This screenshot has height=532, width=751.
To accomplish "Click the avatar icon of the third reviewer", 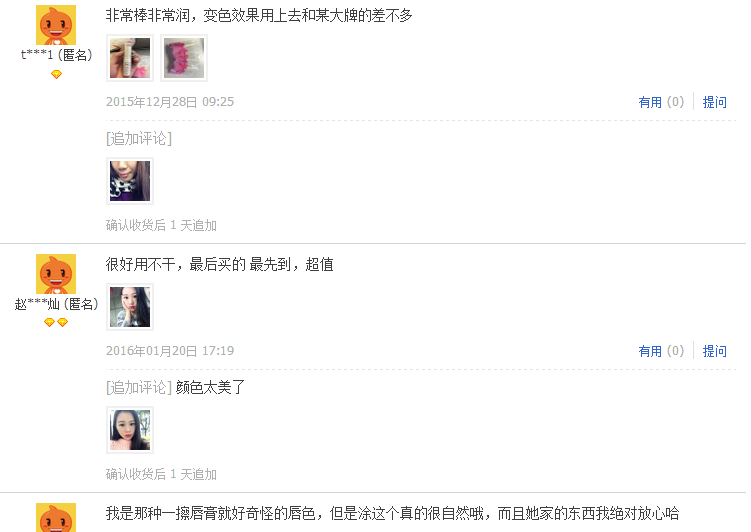I will (56, 518).
